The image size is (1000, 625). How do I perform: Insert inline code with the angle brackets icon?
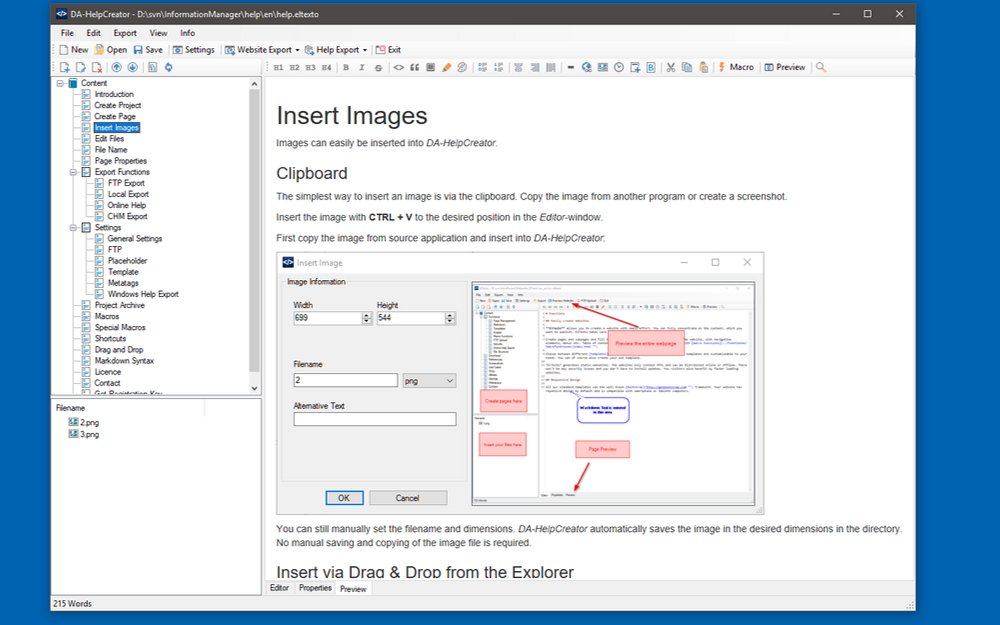[x=399, y=67]
